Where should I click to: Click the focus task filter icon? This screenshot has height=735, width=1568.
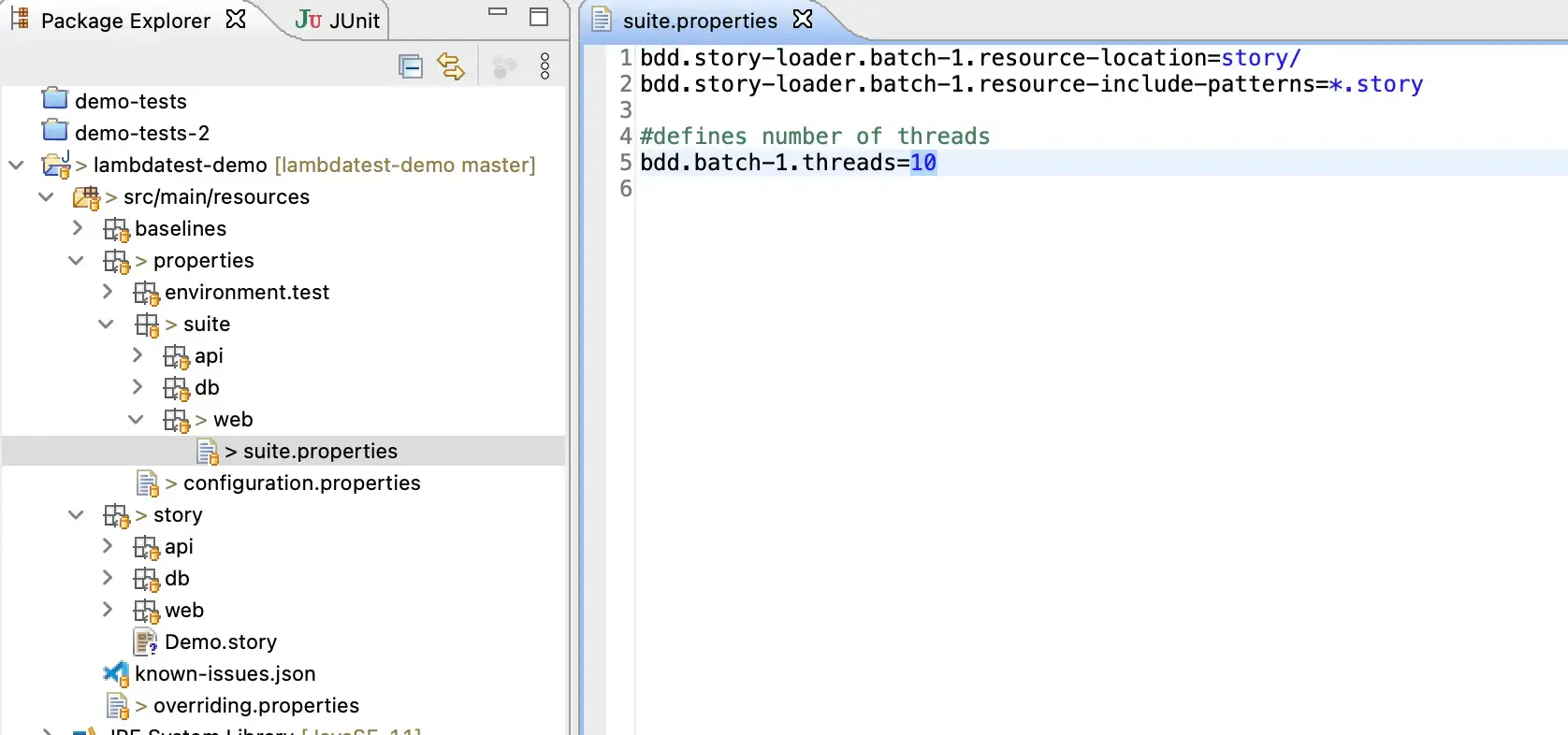pos(504,66)
